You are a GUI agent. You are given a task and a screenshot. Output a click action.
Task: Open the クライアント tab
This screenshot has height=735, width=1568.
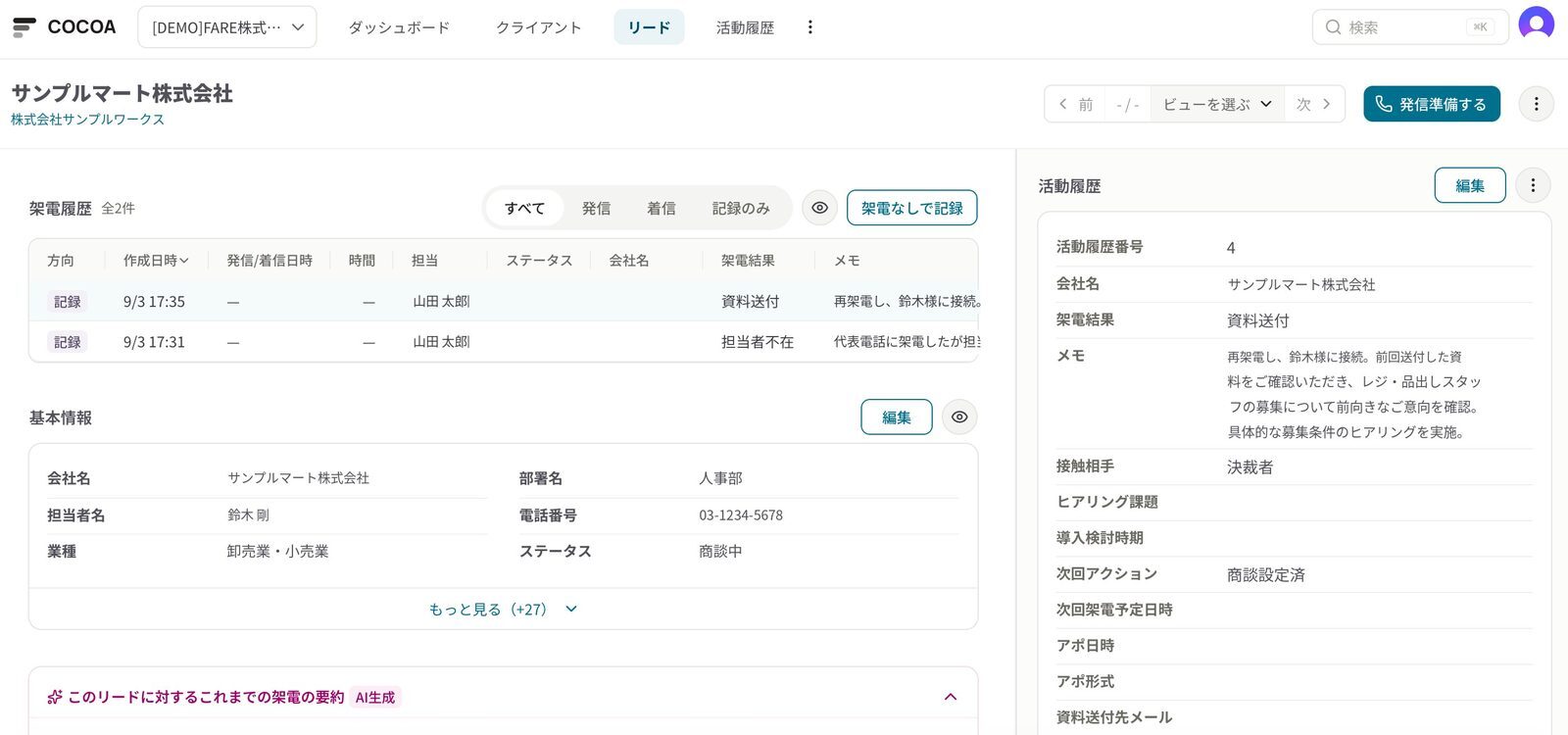tap(538, 27)
